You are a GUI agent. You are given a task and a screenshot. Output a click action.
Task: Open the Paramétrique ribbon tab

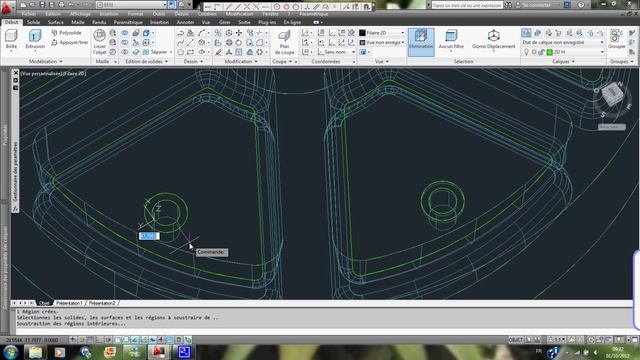coord(128,22)
